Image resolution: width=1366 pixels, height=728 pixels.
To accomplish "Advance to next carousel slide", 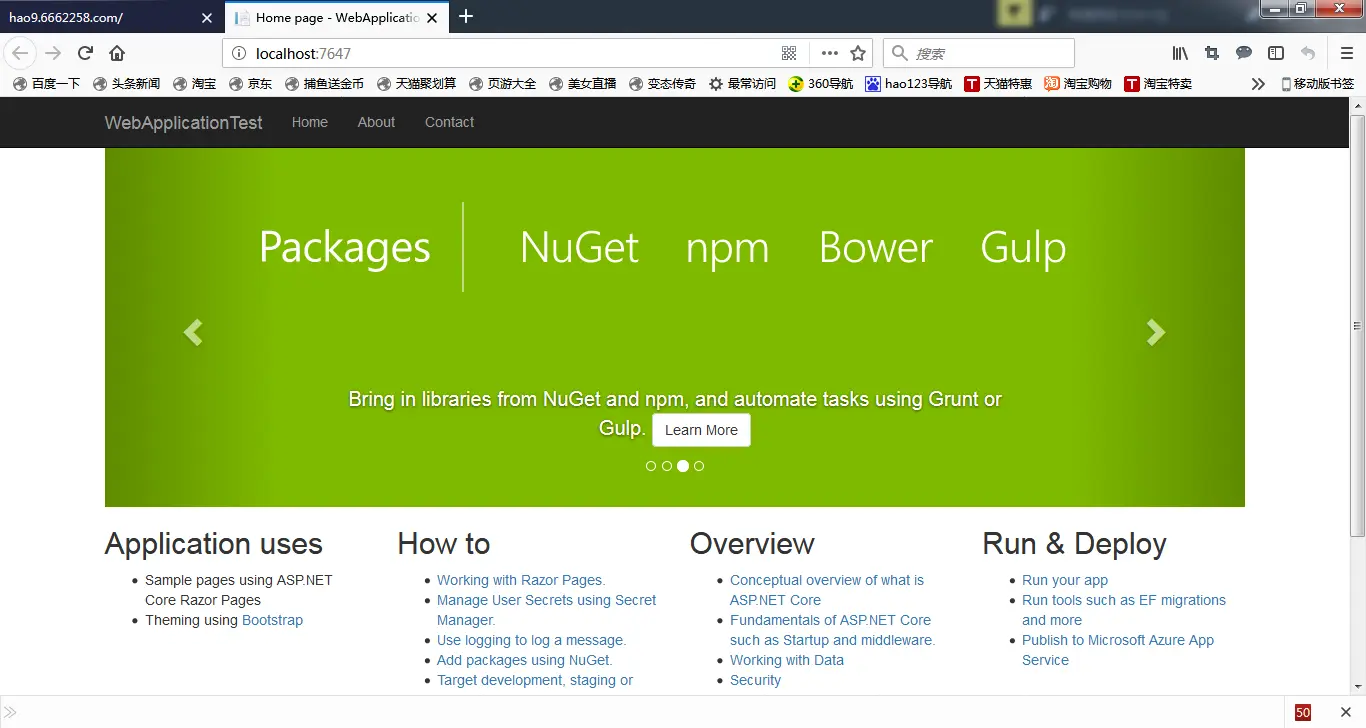I will [1156, 332].
